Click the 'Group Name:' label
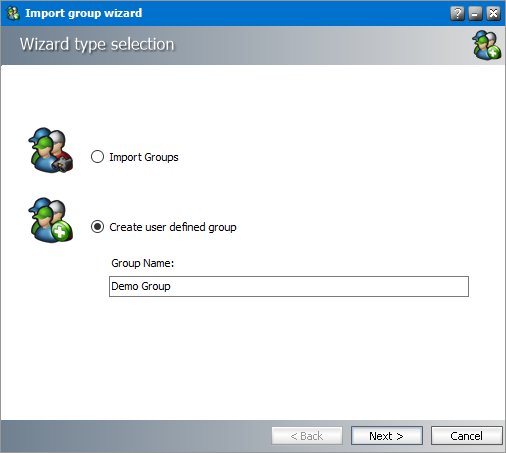 (x=143, y=263)
